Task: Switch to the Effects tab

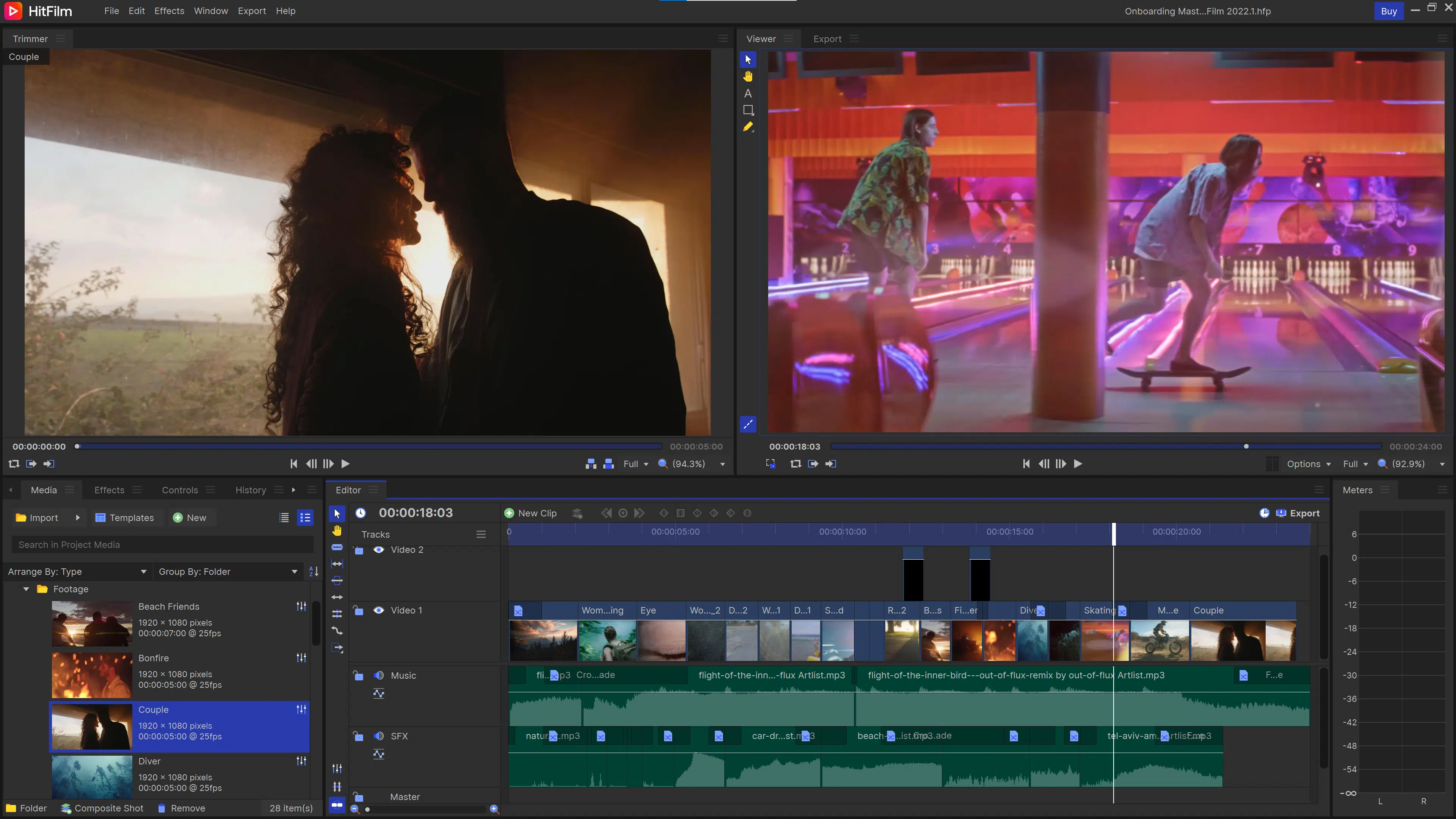Action: point(108,490)
